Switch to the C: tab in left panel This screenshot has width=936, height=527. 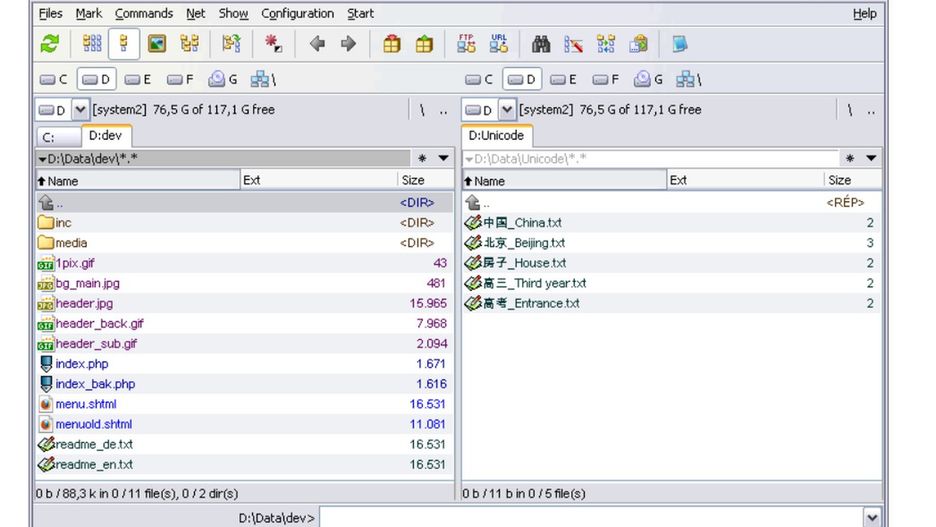pos(58,137)
